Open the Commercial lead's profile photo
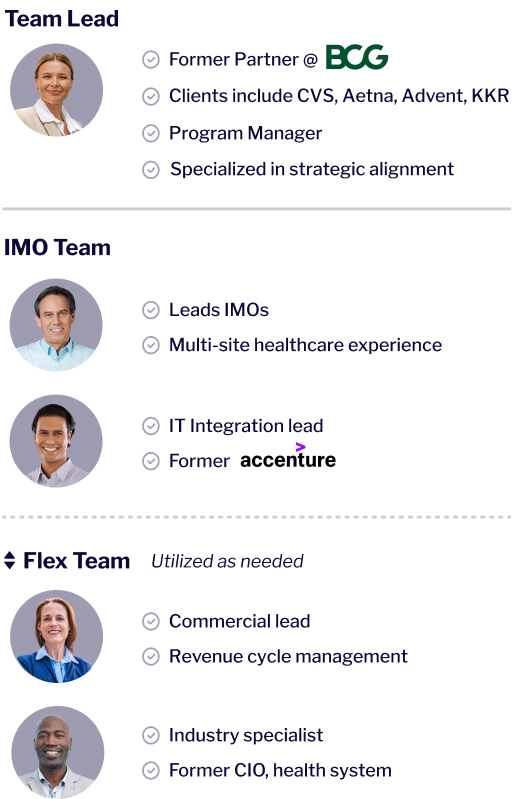Image resolution: width=512 pixels, height=799 pixels. pyautogui.click(x=57, y=636)
